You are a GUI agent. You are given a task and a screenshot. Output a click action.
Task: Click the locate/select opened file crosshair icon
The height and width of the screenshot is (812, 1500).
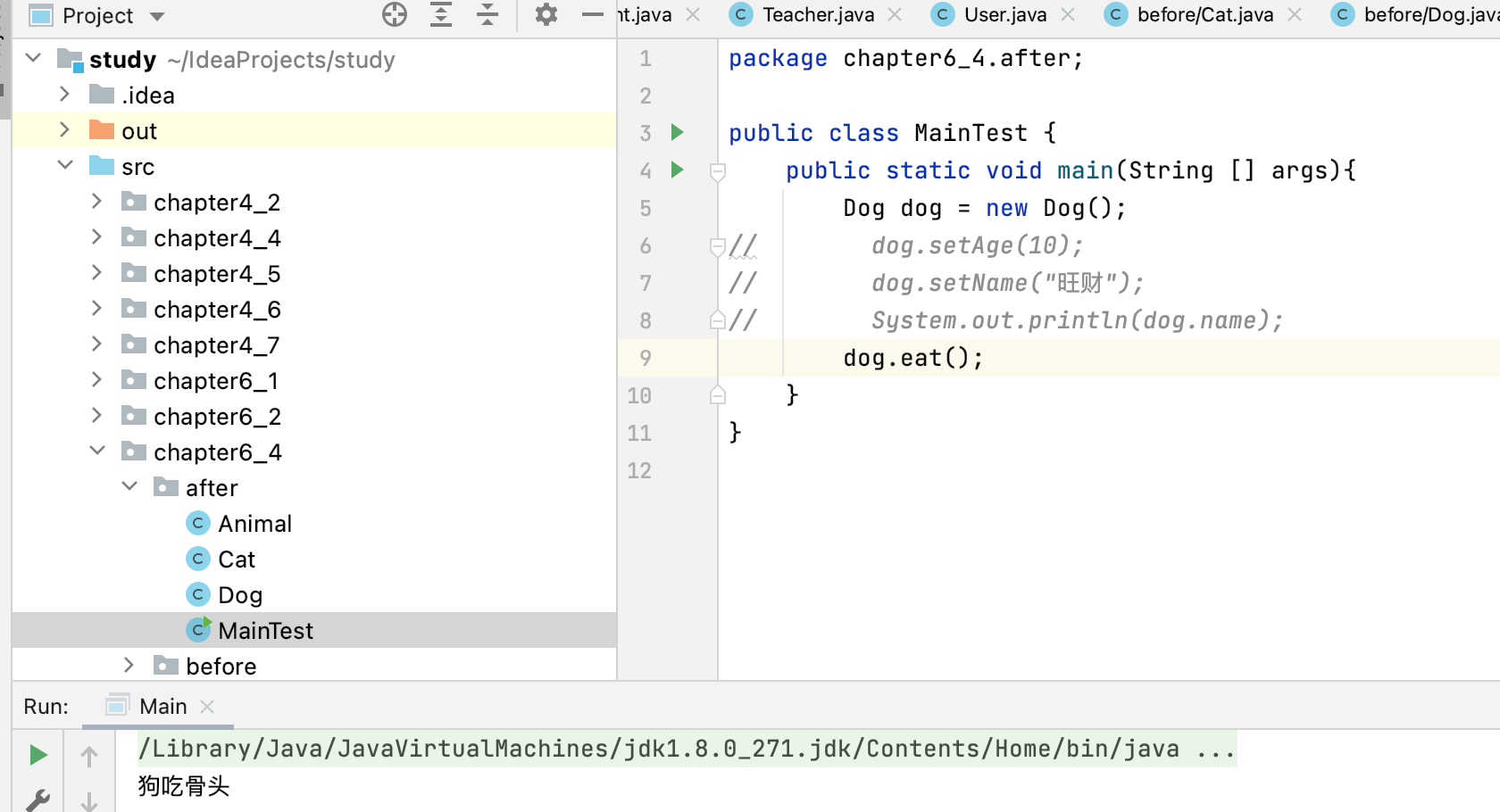pyautogui.click(x=394, y=14)
